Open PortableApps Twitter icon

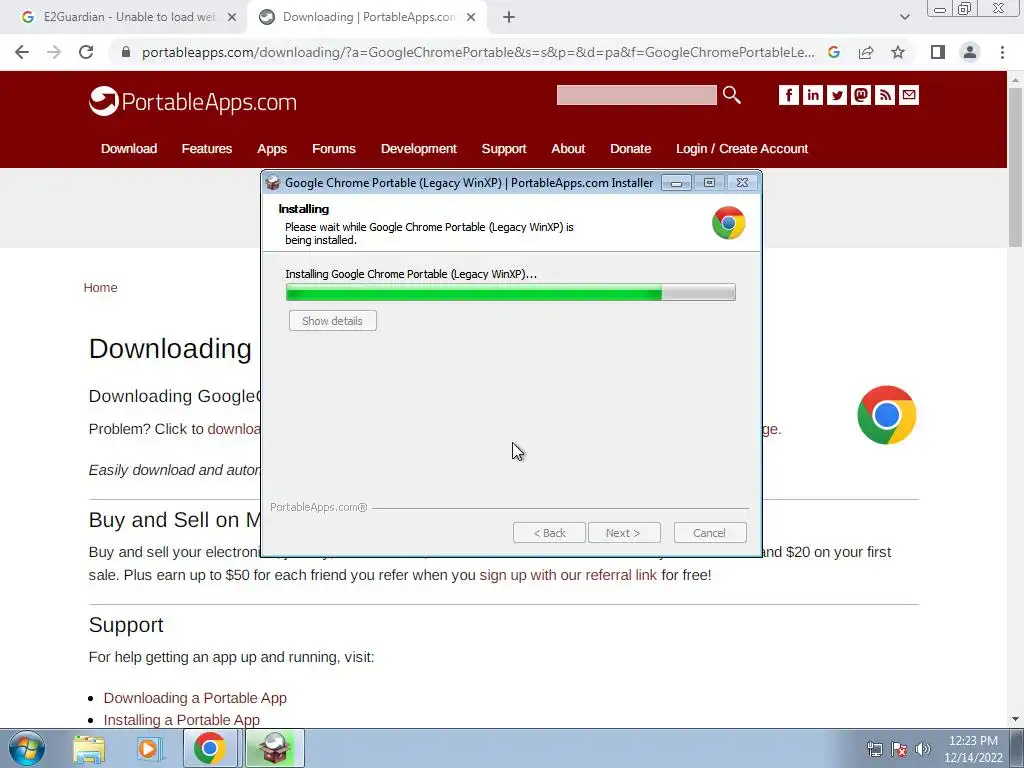click(837, 95)
